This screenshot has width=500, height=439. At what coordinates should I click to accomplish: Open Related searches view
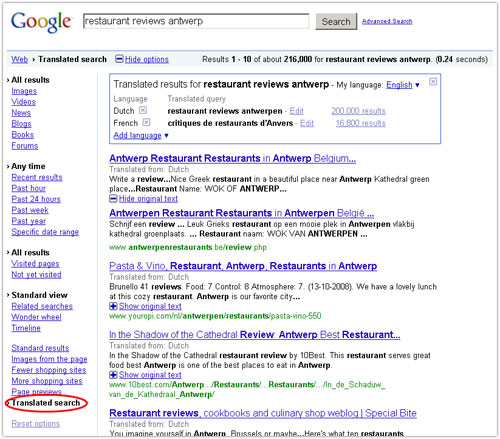click(x=42, y=306)
